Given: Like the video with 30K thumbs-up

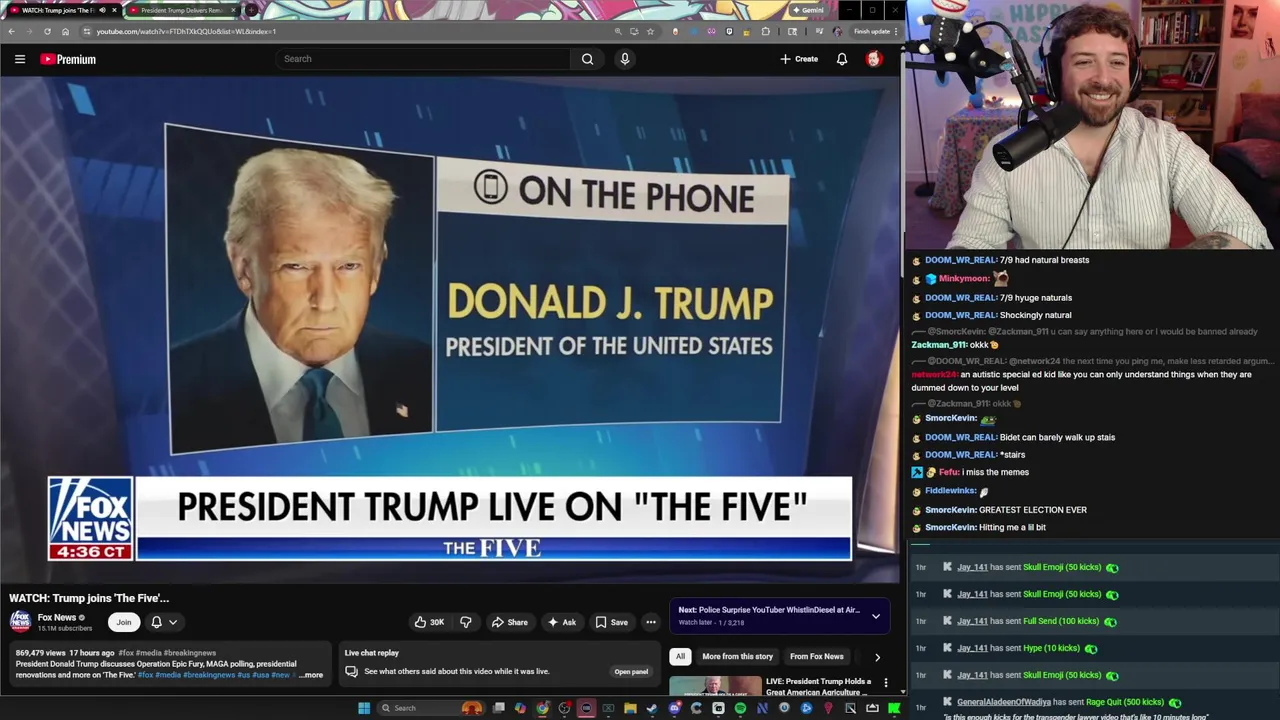Looking at the screenshot, I should point(429,622).
